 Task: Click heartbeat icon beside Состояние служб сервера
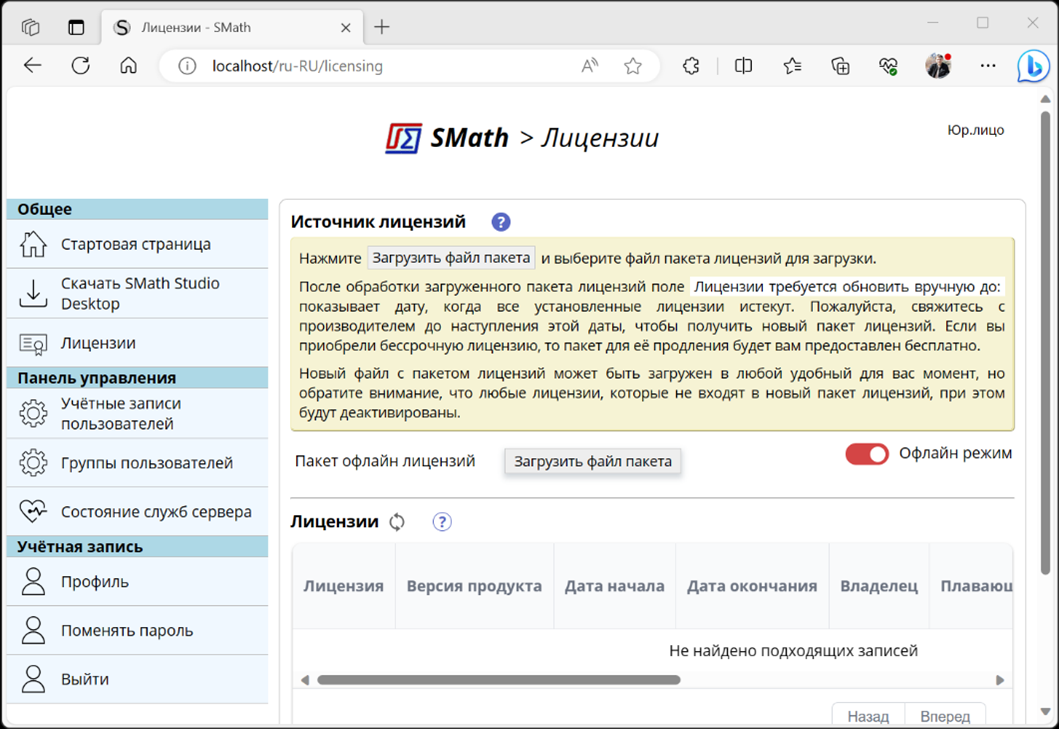pos(33,511)
